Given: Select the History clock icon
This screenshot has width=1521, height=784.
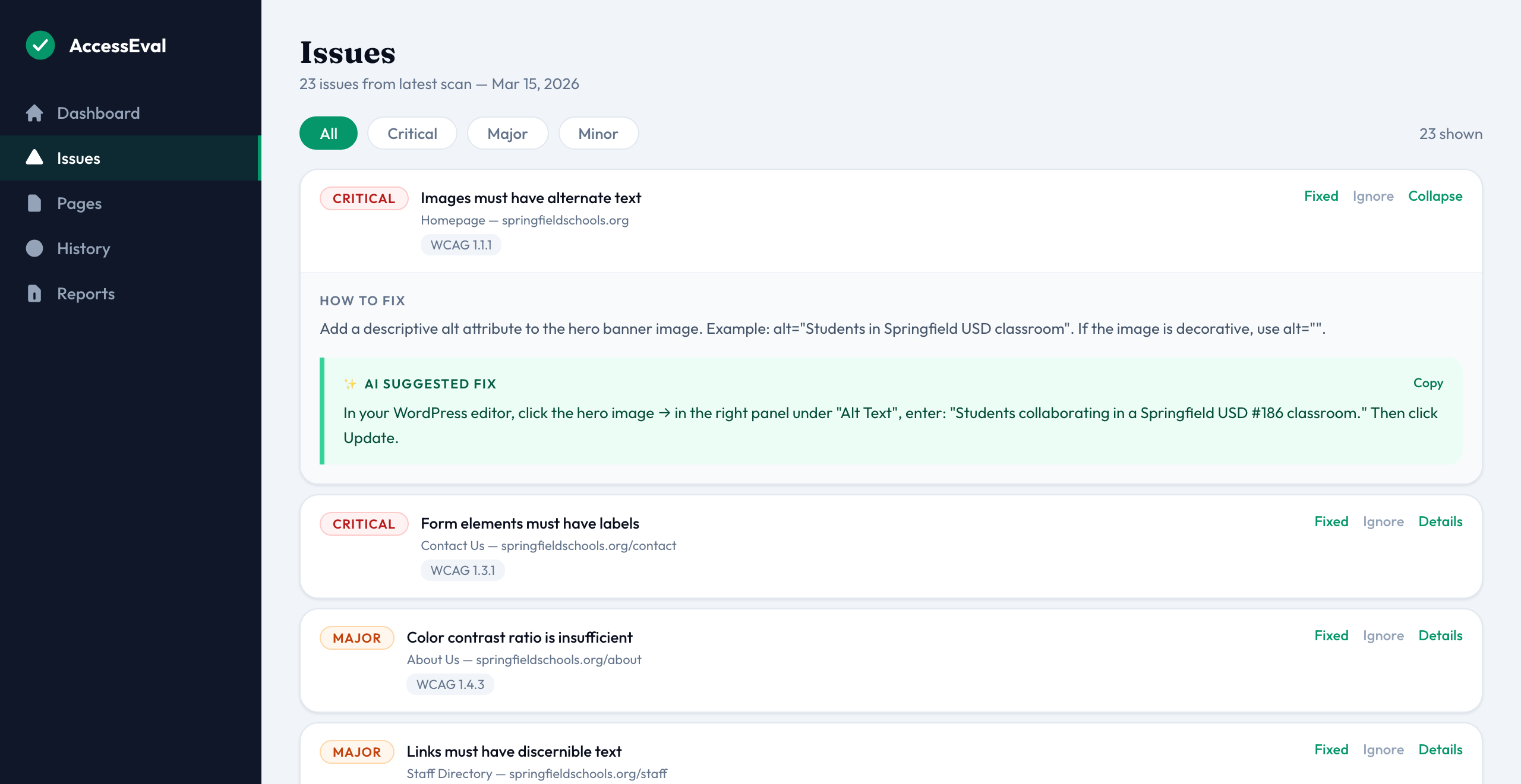Looking at the screenshot, I should coord(34,248).
